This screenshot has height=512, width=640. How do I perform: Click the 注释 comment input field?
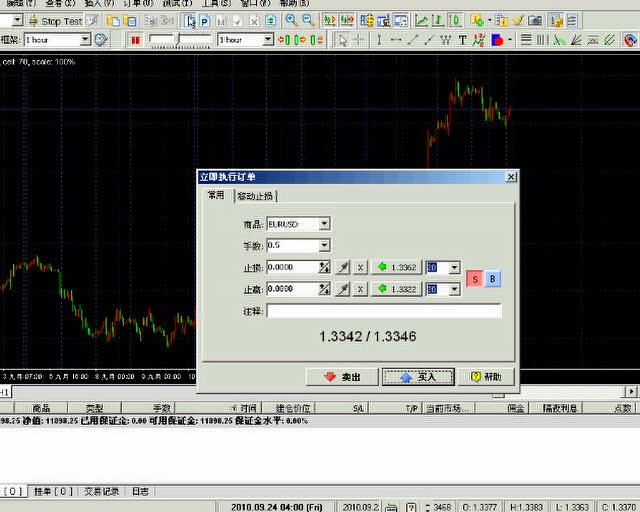[384, 311]
